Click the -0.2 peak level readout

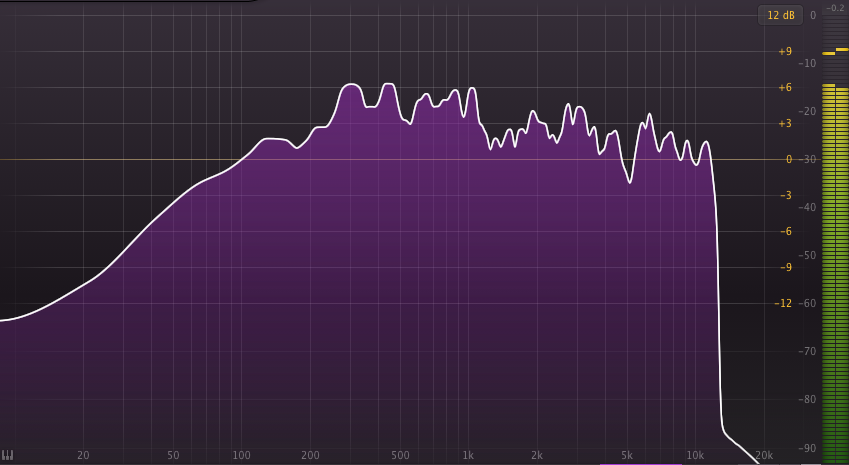click(835, 8)
